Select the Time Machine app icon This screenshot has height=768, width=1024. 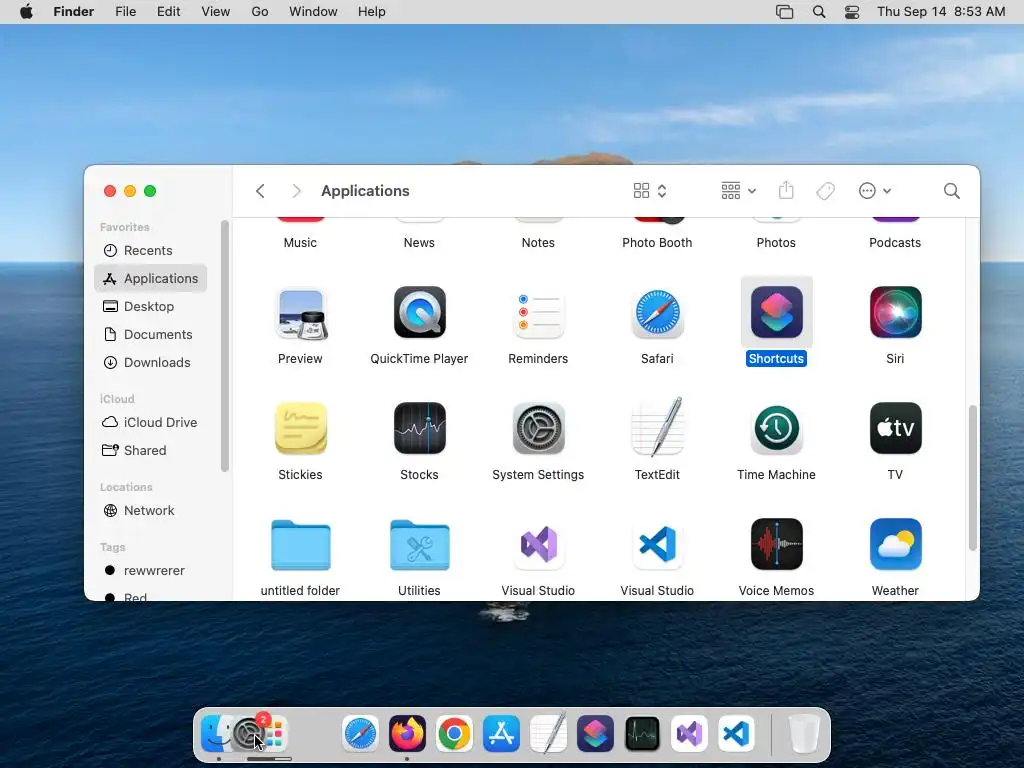click(x=776, y=428)
